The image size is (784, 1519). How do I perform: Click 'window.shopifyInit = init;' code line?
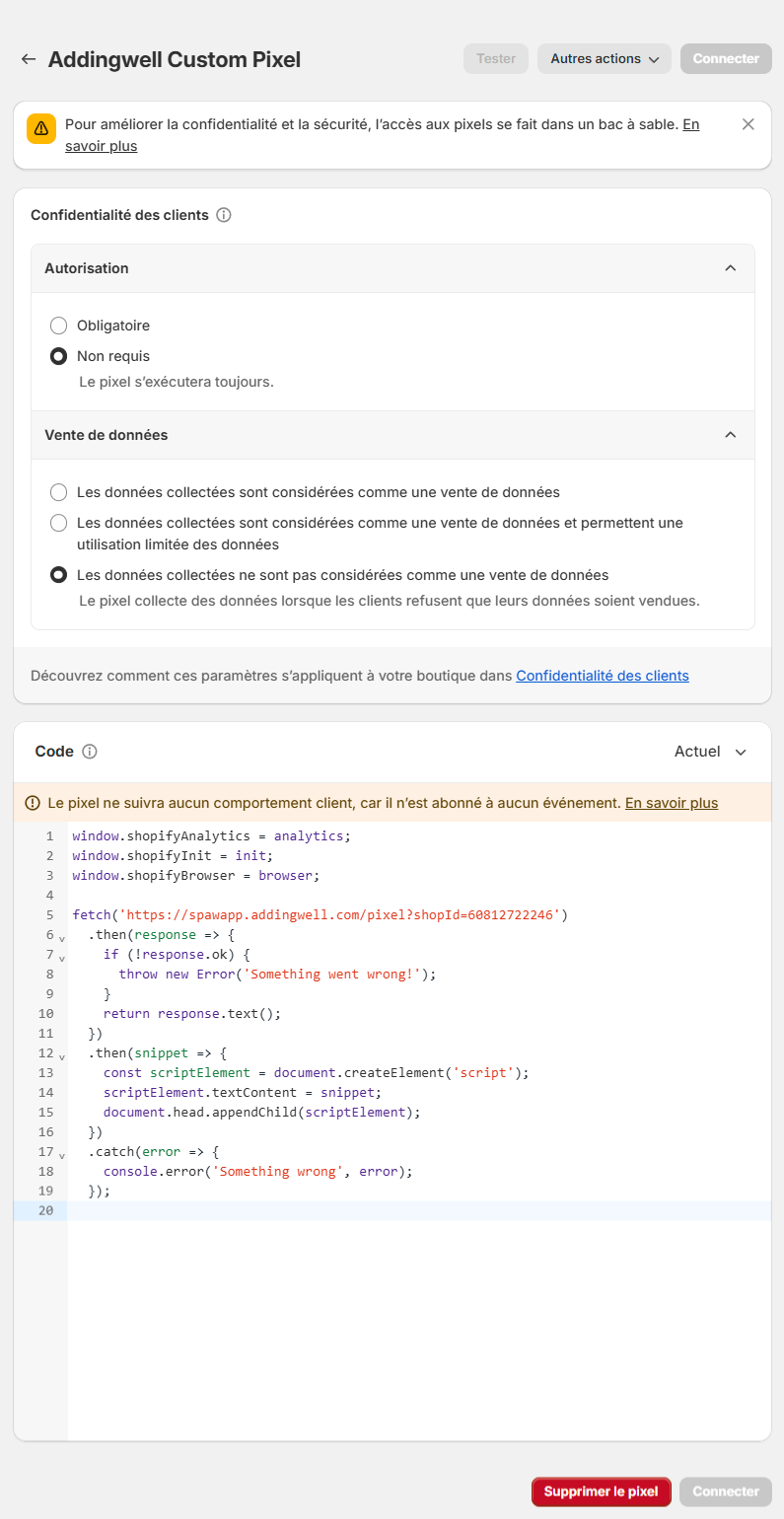[x=173, y=855]
